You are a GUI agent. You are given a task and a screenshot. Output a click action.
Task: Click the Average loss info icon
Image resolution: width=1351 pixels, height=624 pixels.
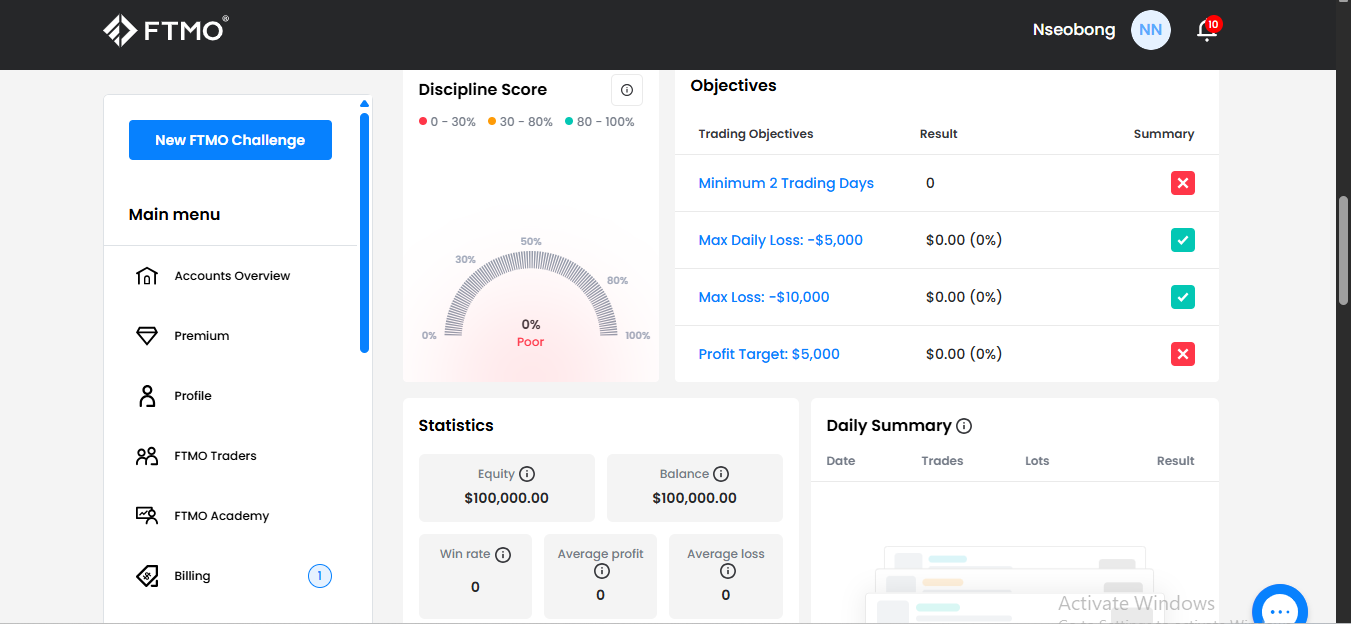click(x=727, y=571)
